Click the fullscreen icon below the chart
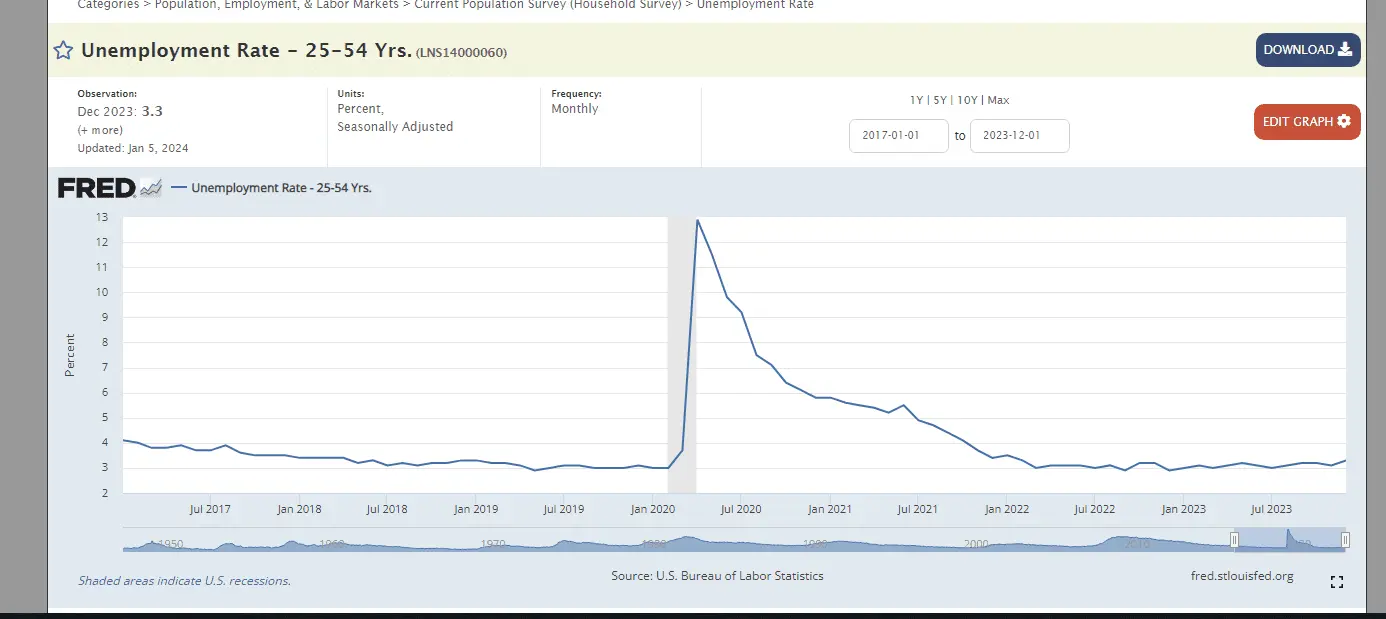The image size is (1386, 619). pyautogui.click(x=1336, y=582)
